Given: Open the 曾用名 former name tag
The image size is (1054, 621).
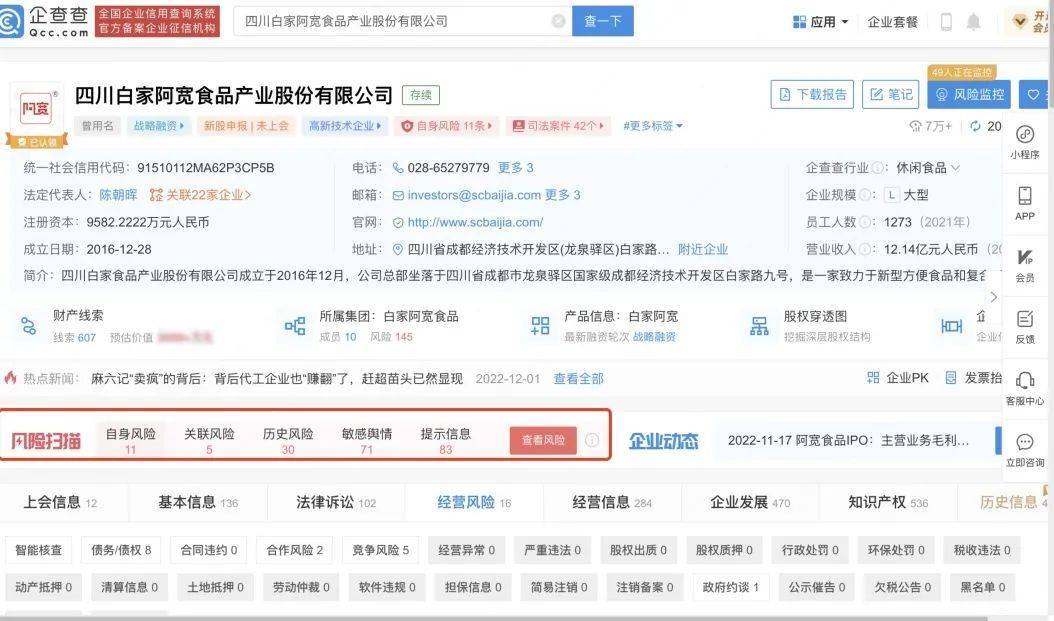Looking at the screenshot, I should [97, 126].
